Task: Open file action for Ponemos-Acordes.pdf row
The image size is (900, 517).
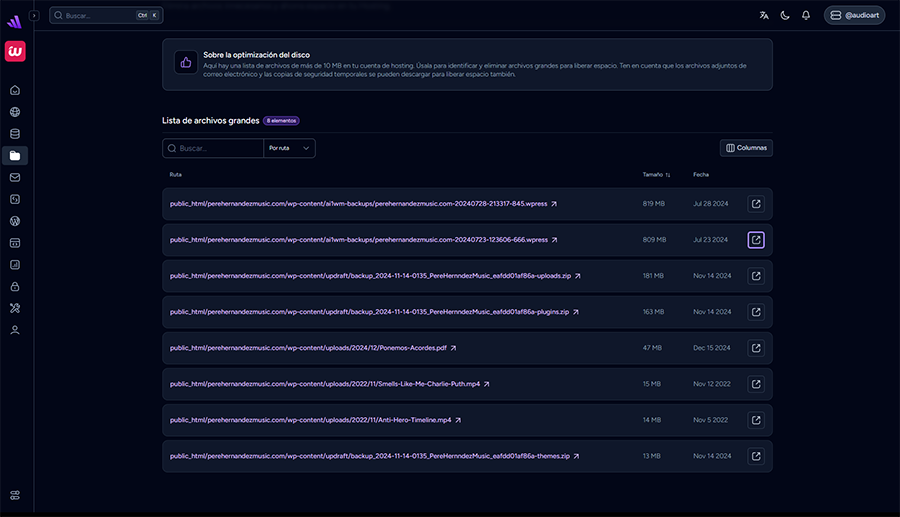Action: tap(756, 348)
